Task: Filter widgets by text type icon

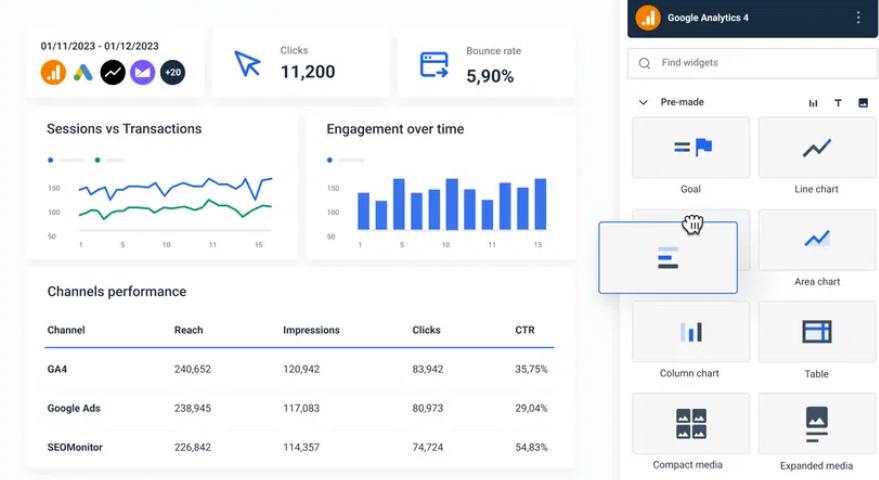Action: coord(838,103)
